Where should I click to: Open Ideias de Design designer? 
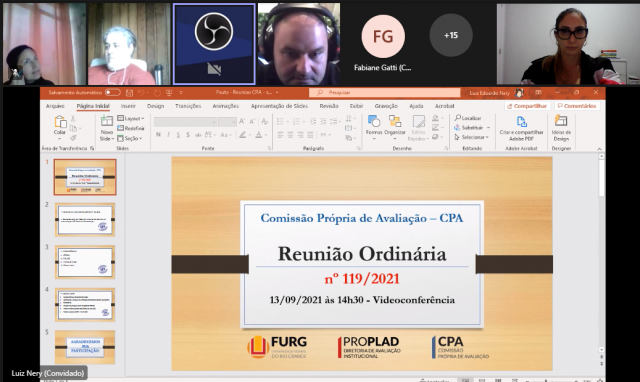pos(561,128)
